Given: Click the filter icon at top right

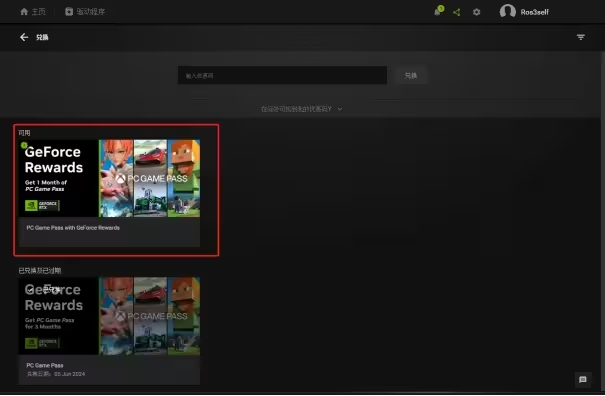Looking at the screenshot, I should 580,37.
